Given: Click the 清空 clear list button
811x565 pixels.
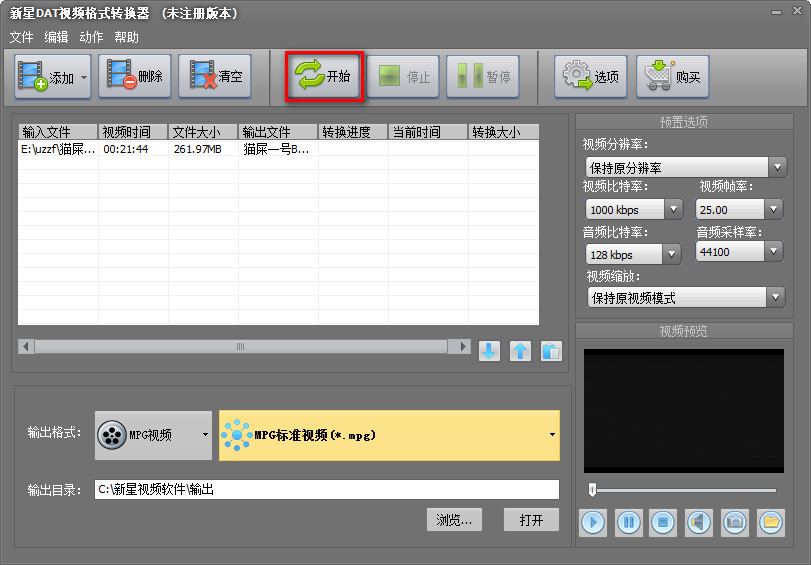Looking at the screenshot, I should [x=215, y=77].
